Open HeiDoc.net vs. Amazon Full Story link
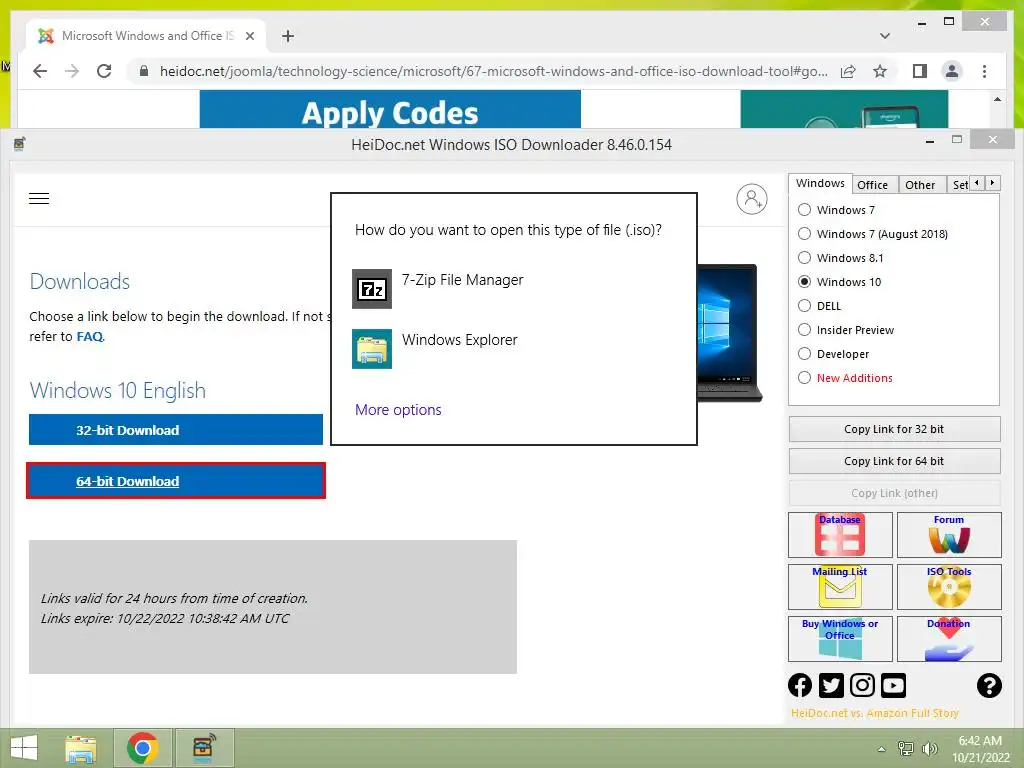The image size is (1024, 768). coord(874,713)
